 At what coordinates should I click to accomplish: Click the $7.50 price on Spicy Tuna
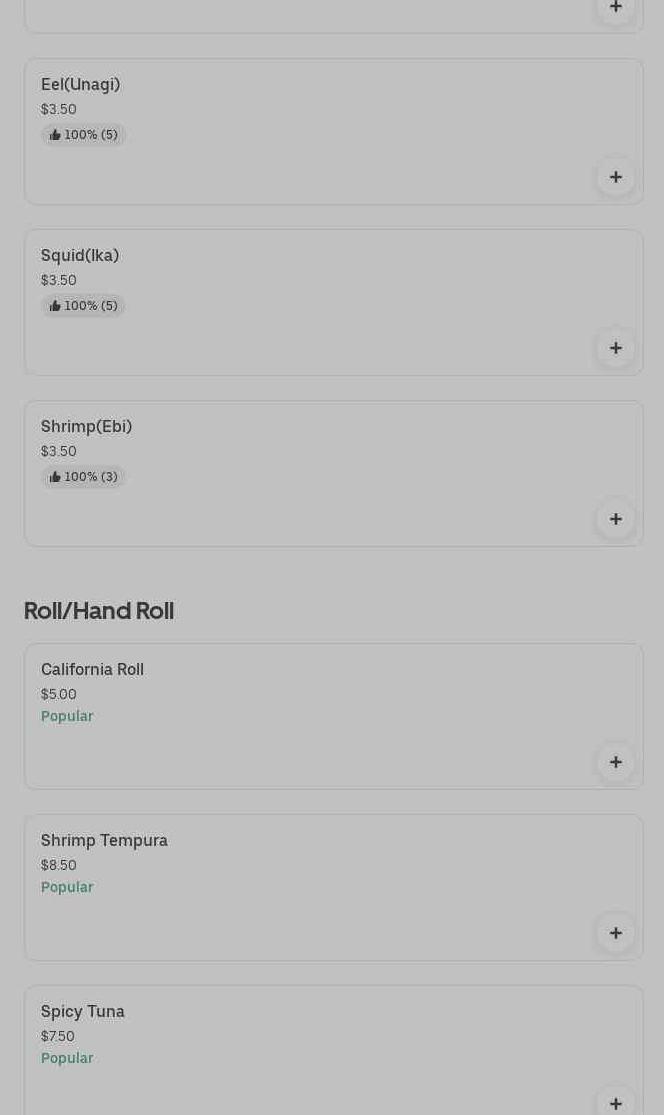tap(58, 1036)
